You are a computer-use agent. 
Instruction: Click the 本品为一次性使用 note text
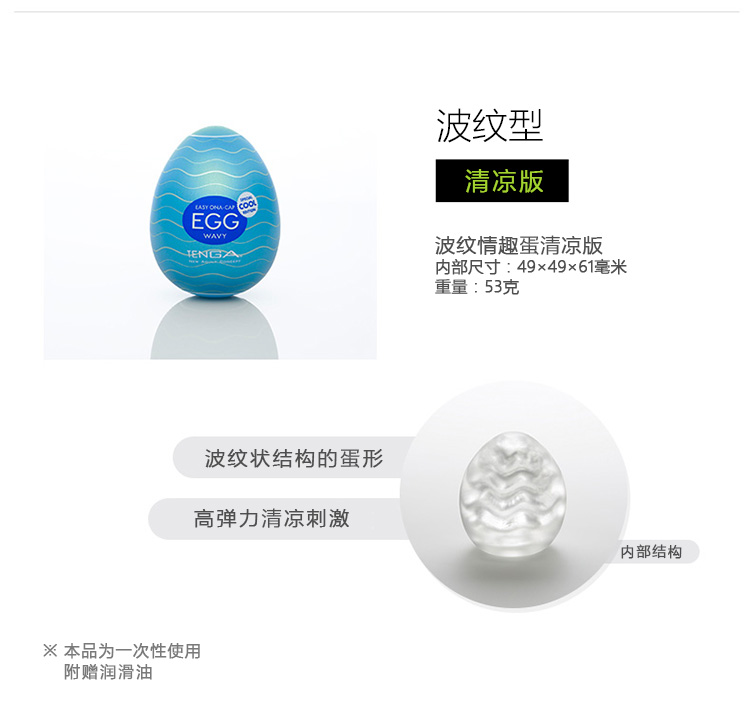tap(132, 651)
